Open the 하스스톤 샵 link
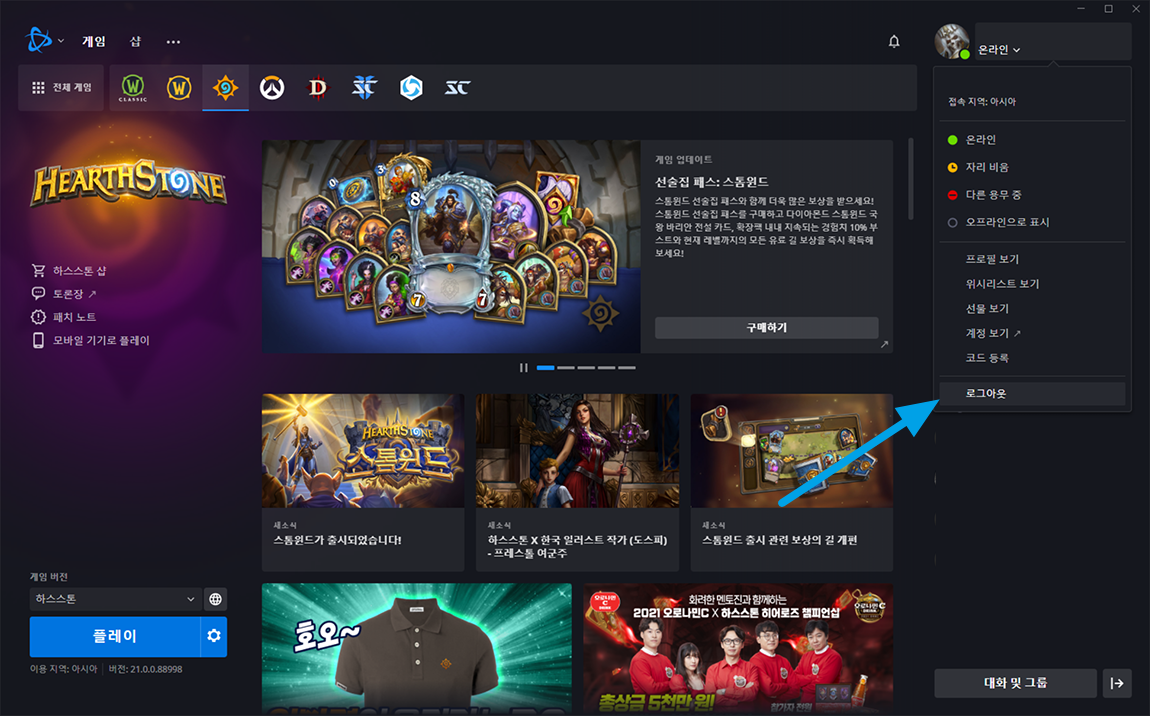The height and width of the screenshot is (716, 1150). 69,271
